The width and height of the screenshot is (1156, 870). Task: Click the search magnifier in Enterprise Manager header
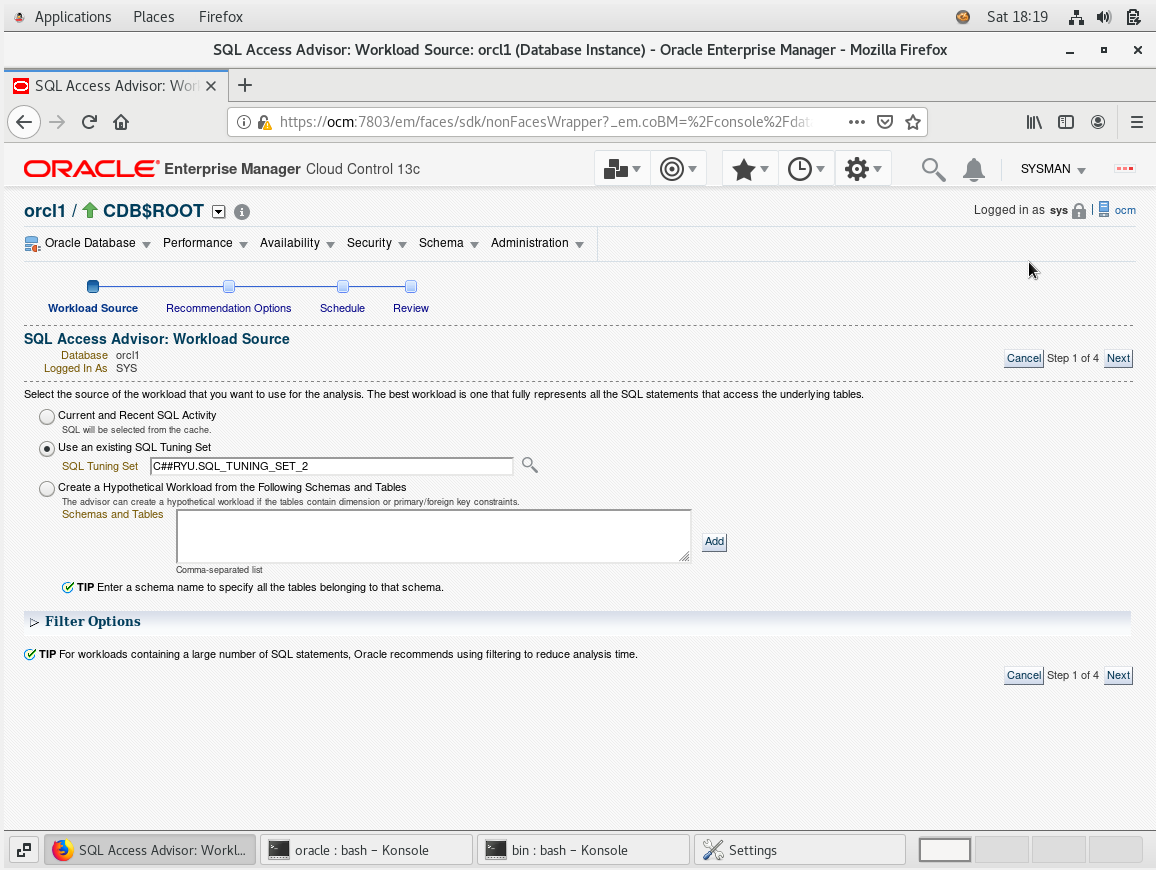pyautogui.click(x=933, y=170)
